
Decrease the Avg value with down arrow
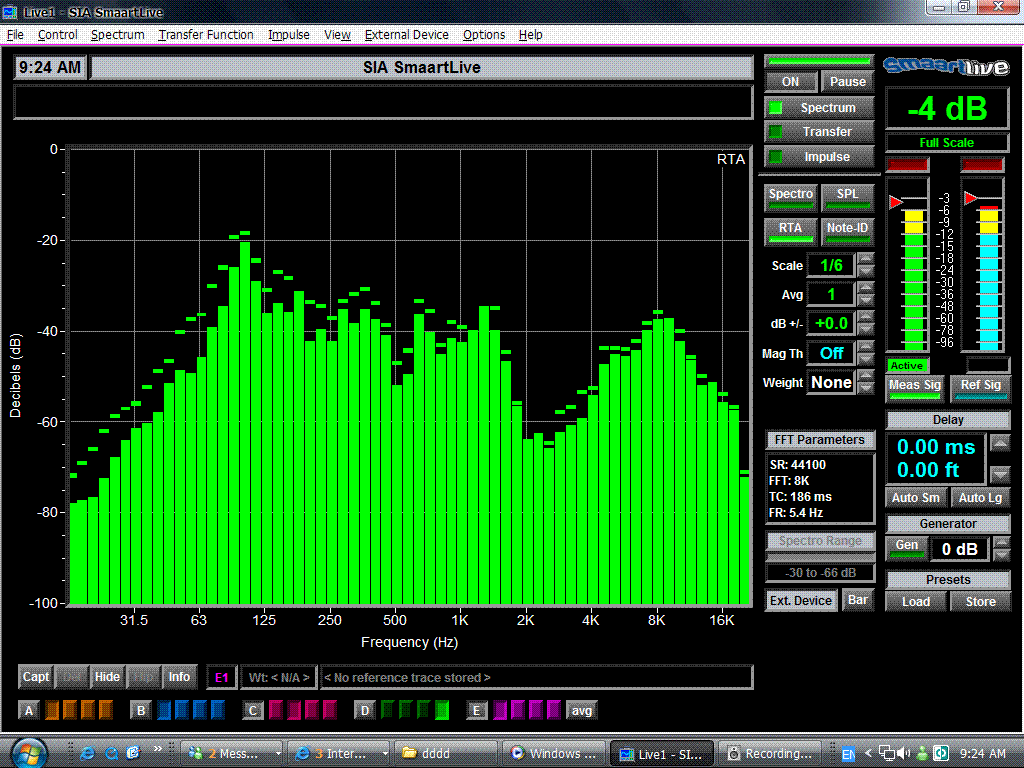pyautogui.click(x=865, y=300)
